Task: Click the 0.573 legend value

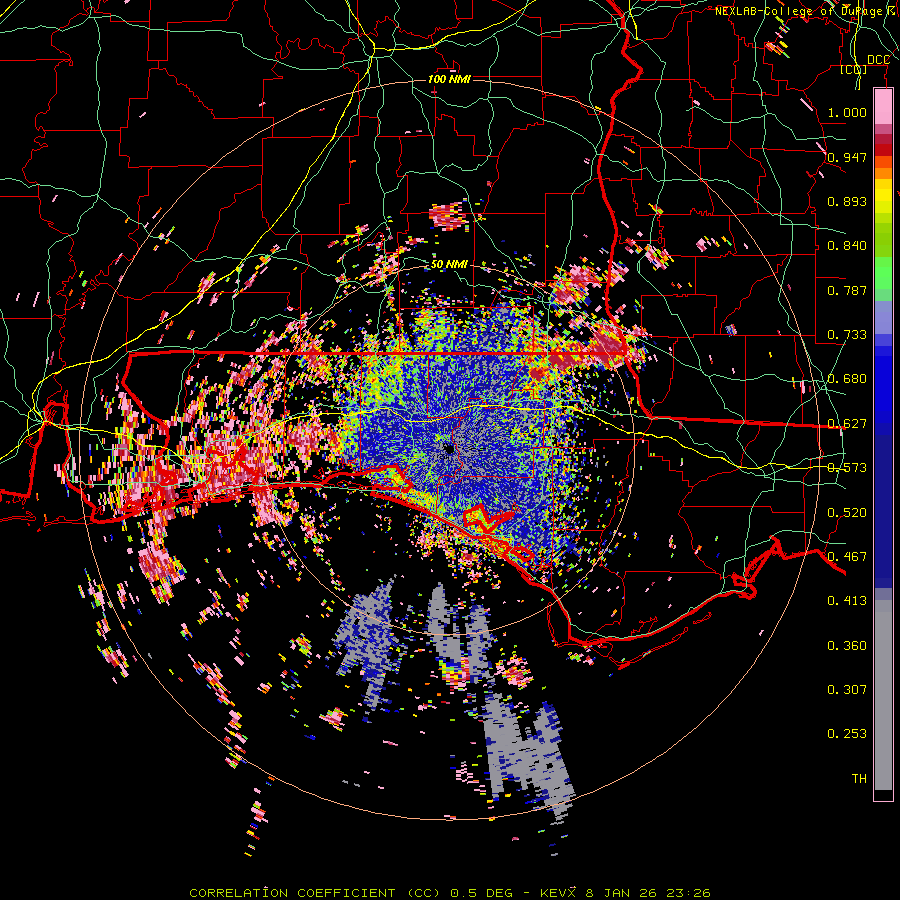Action: point(847,468)
